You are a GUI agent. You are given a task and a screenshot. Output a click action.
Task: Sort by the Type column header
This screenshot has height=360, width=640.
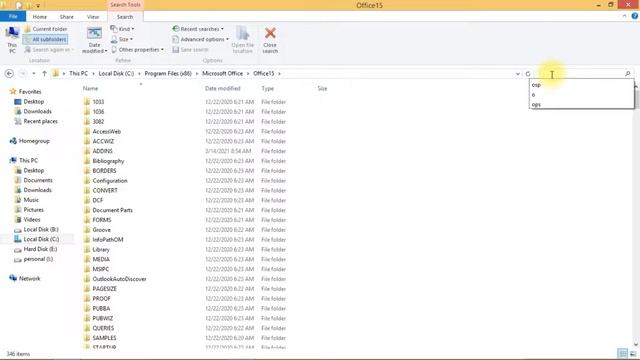[x=268, y=88]
